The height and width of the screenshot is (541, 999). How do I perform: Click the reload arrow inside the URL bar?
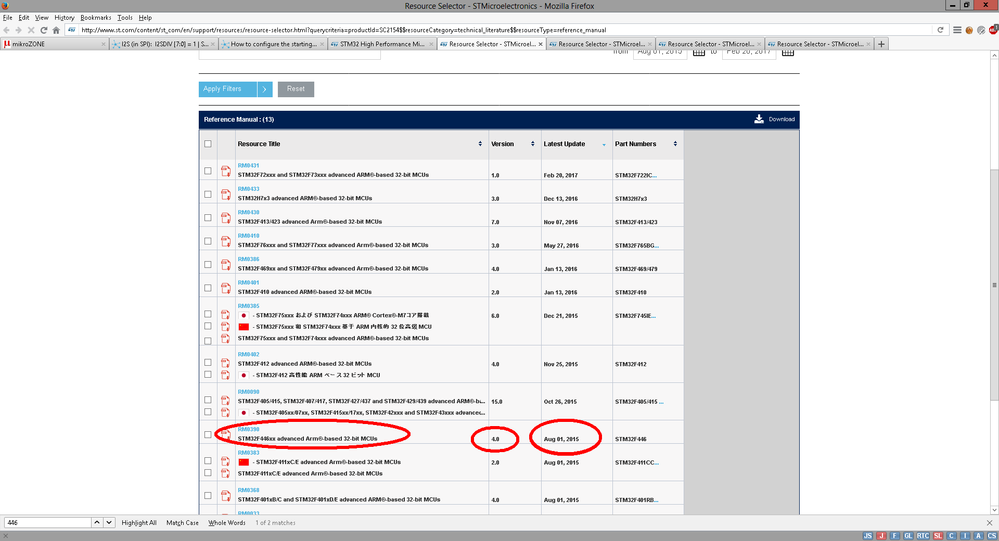(940, 30)
